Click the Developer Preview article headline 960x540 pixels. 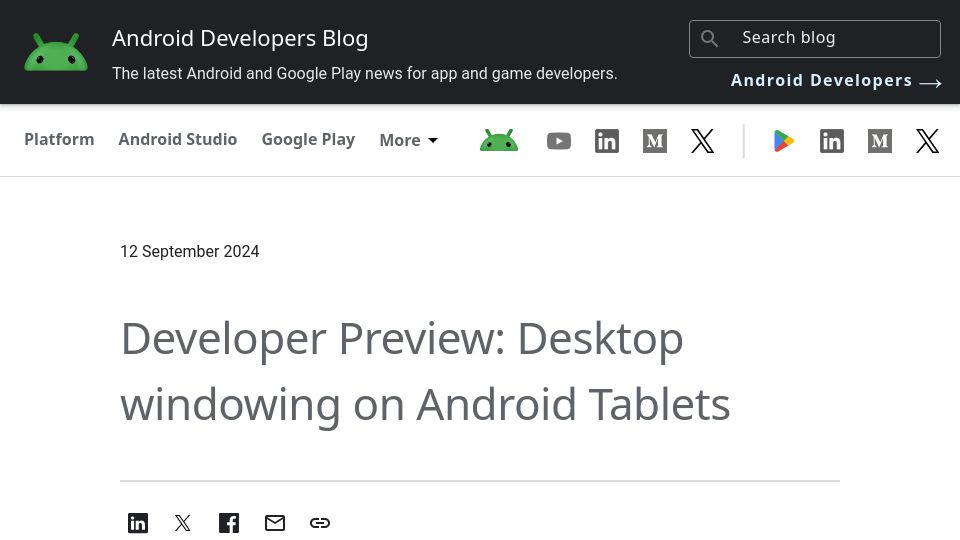[426, 371]
